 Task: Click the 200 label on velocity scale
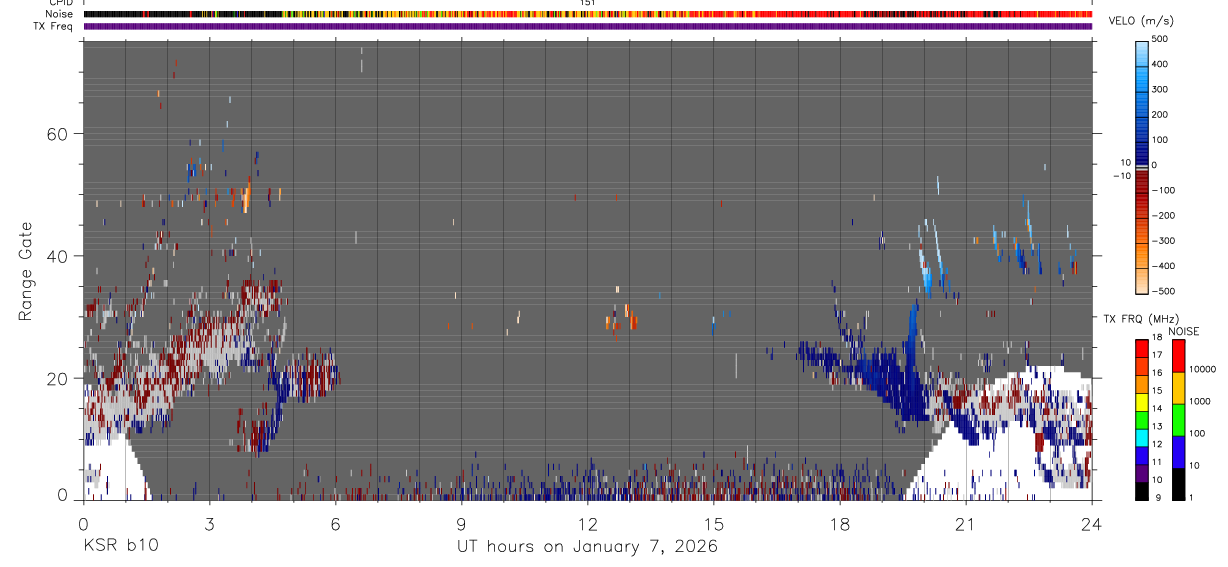tap(1162, 114)
